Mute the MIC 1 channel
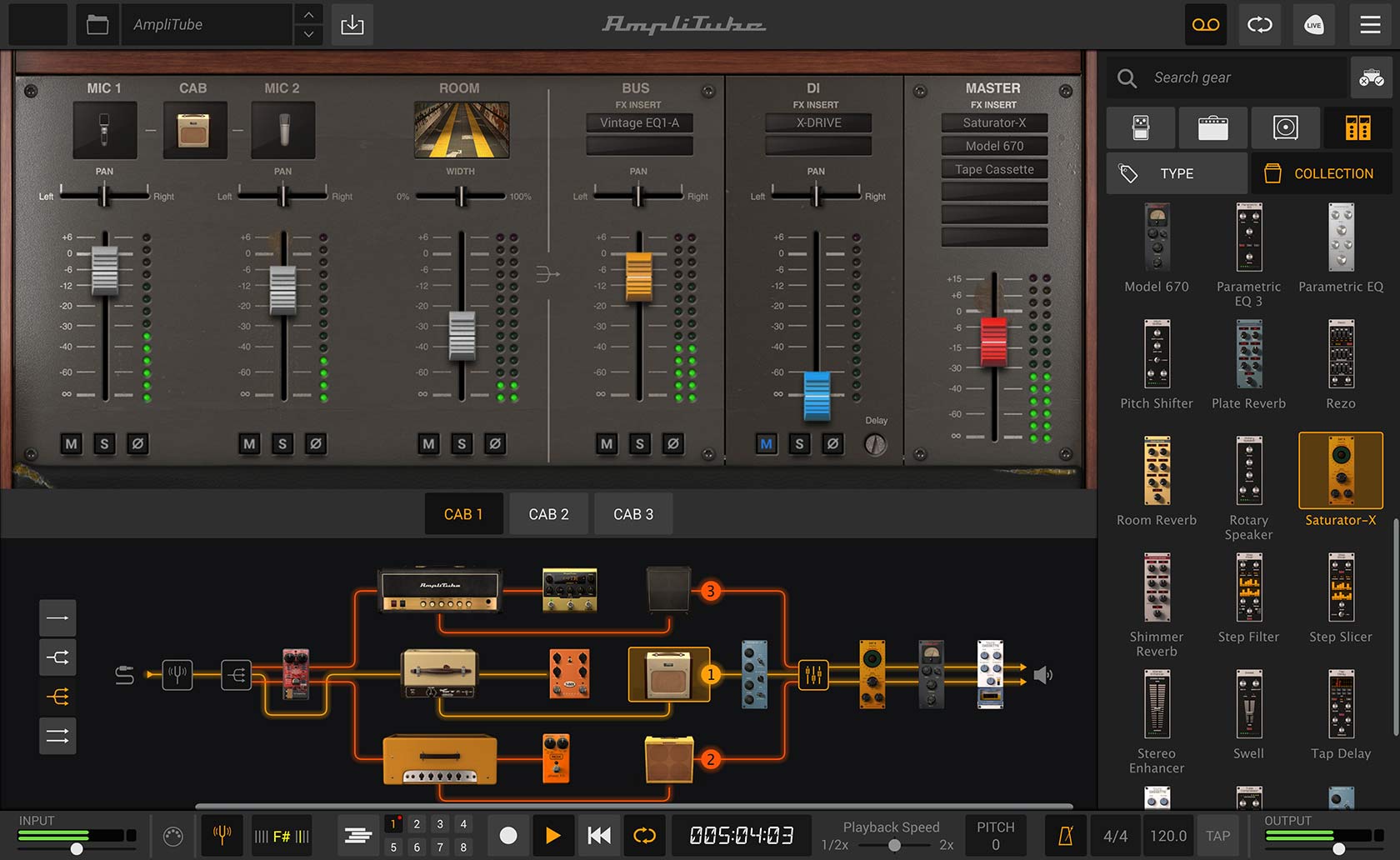The image size is (1400, 860). pyautogui.click(x=71, y=444)
